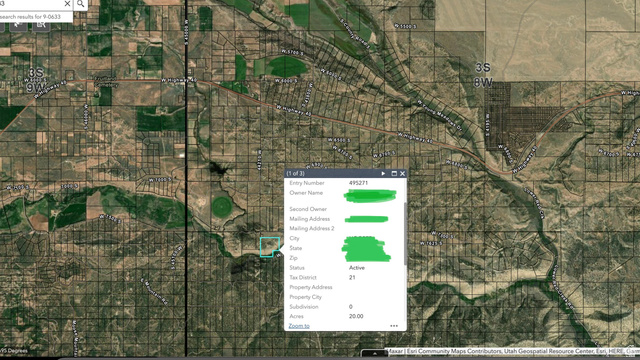
Task: Click tool button right of select tool
Action: tap(41, 25)
